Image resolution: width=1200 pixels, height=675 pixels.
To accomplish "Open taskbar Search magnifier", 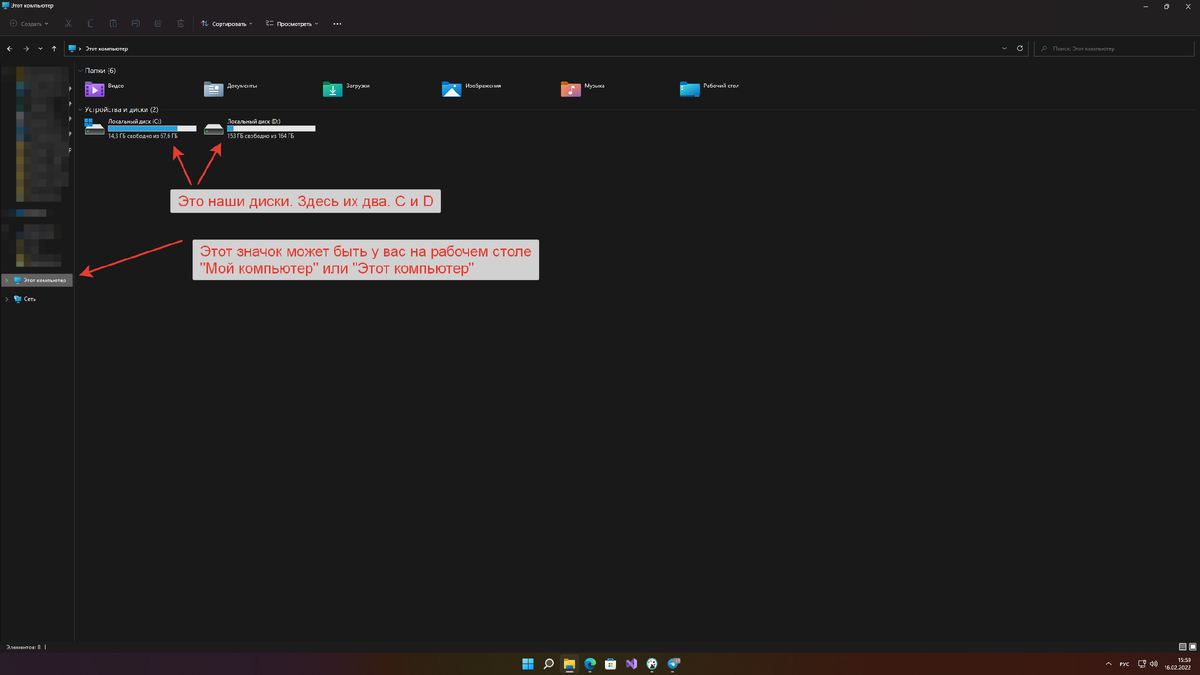I will point(548,664).
